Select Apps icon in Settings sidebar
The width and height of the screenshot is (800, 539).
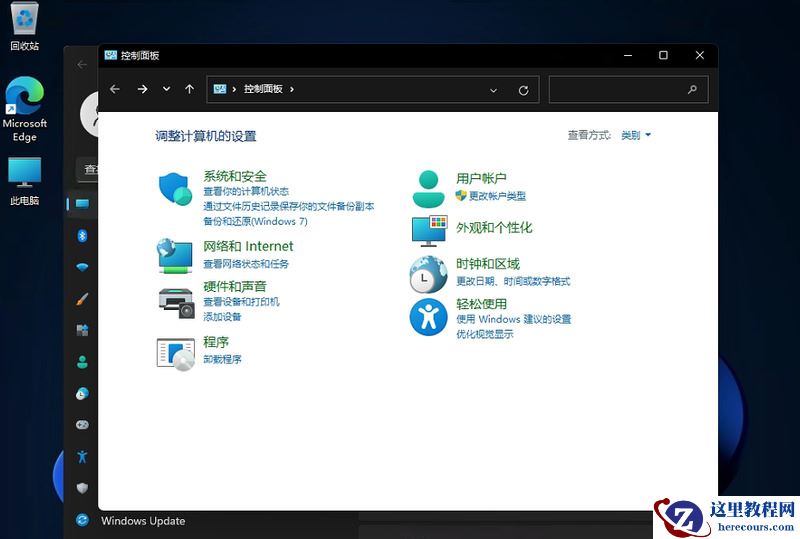[x=82, y=330]
